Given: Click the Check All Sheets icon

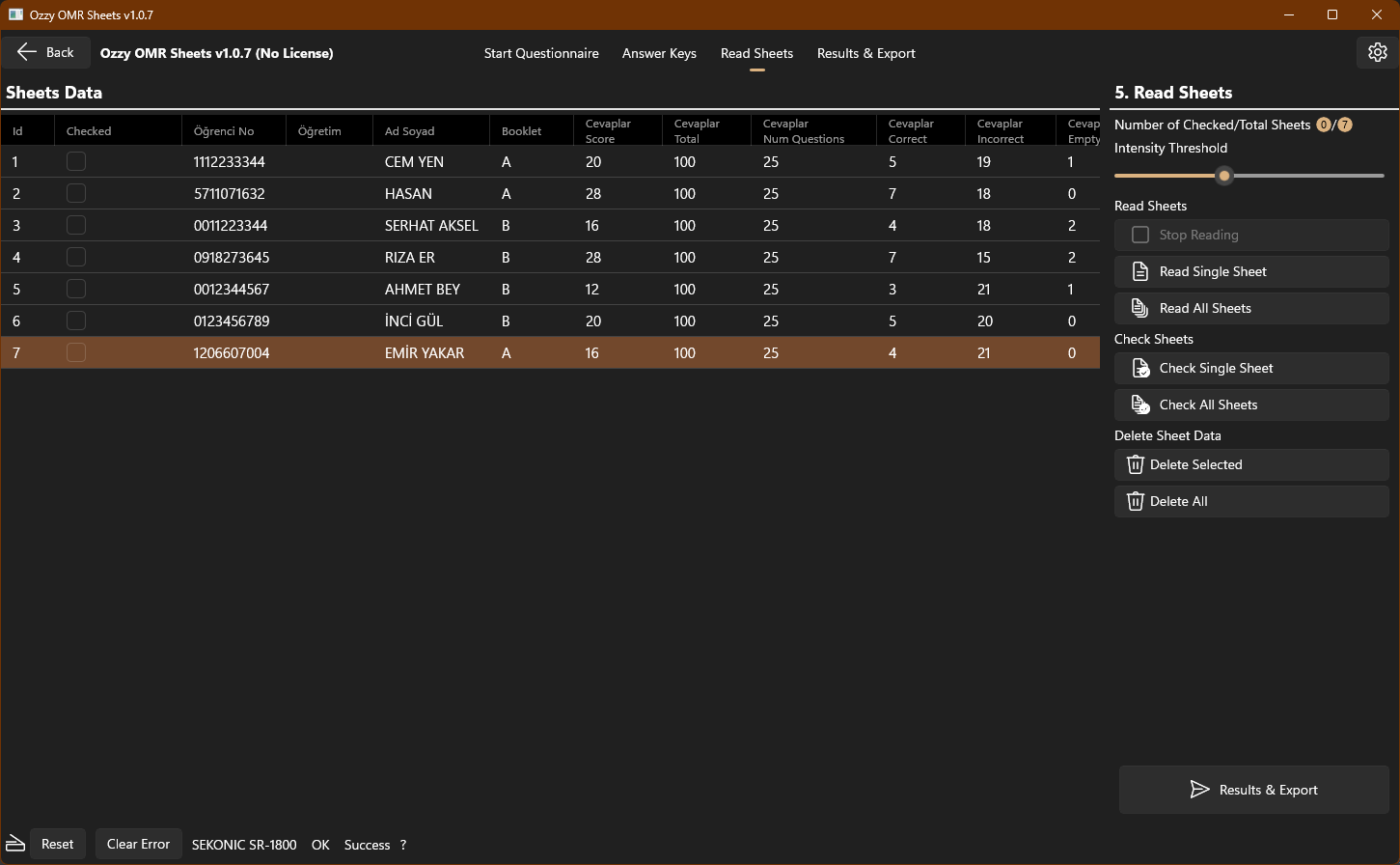Looking at the screenshot, I should [x=1141, y=405].
